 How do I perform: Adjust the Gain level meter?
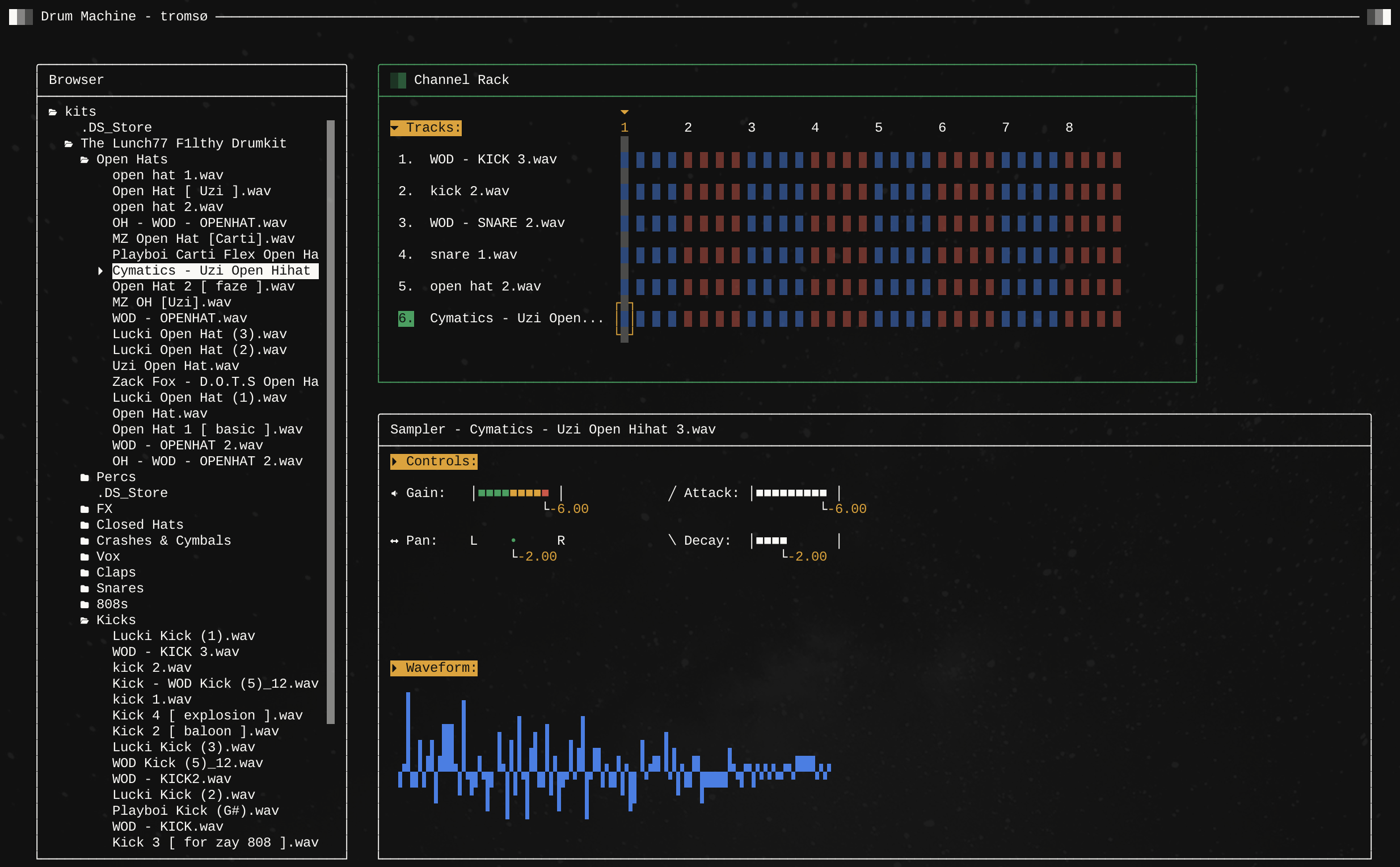pos(513,493)
